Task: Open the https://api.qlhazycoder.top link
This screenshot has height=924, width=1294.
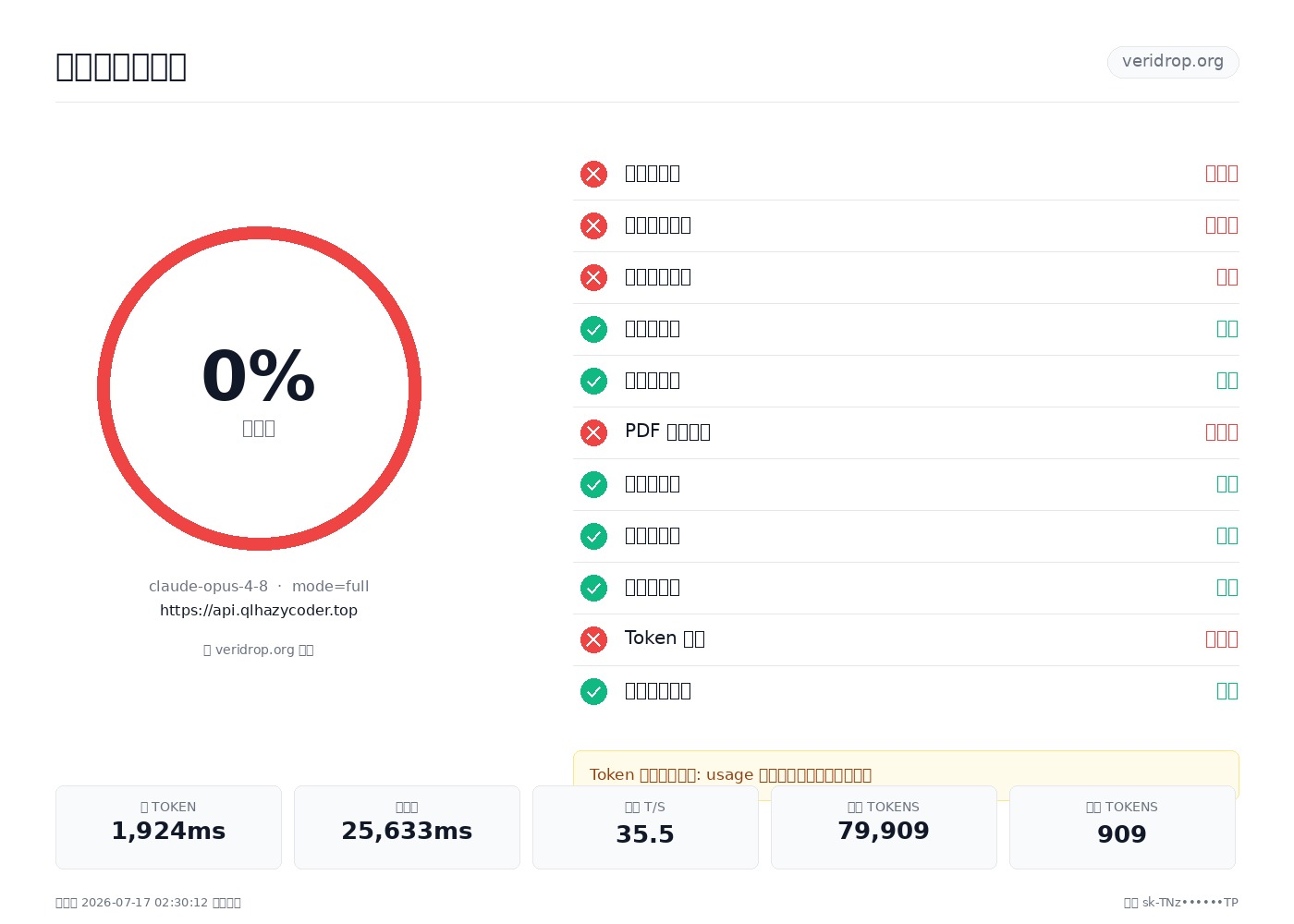Action: click(259, 610)
